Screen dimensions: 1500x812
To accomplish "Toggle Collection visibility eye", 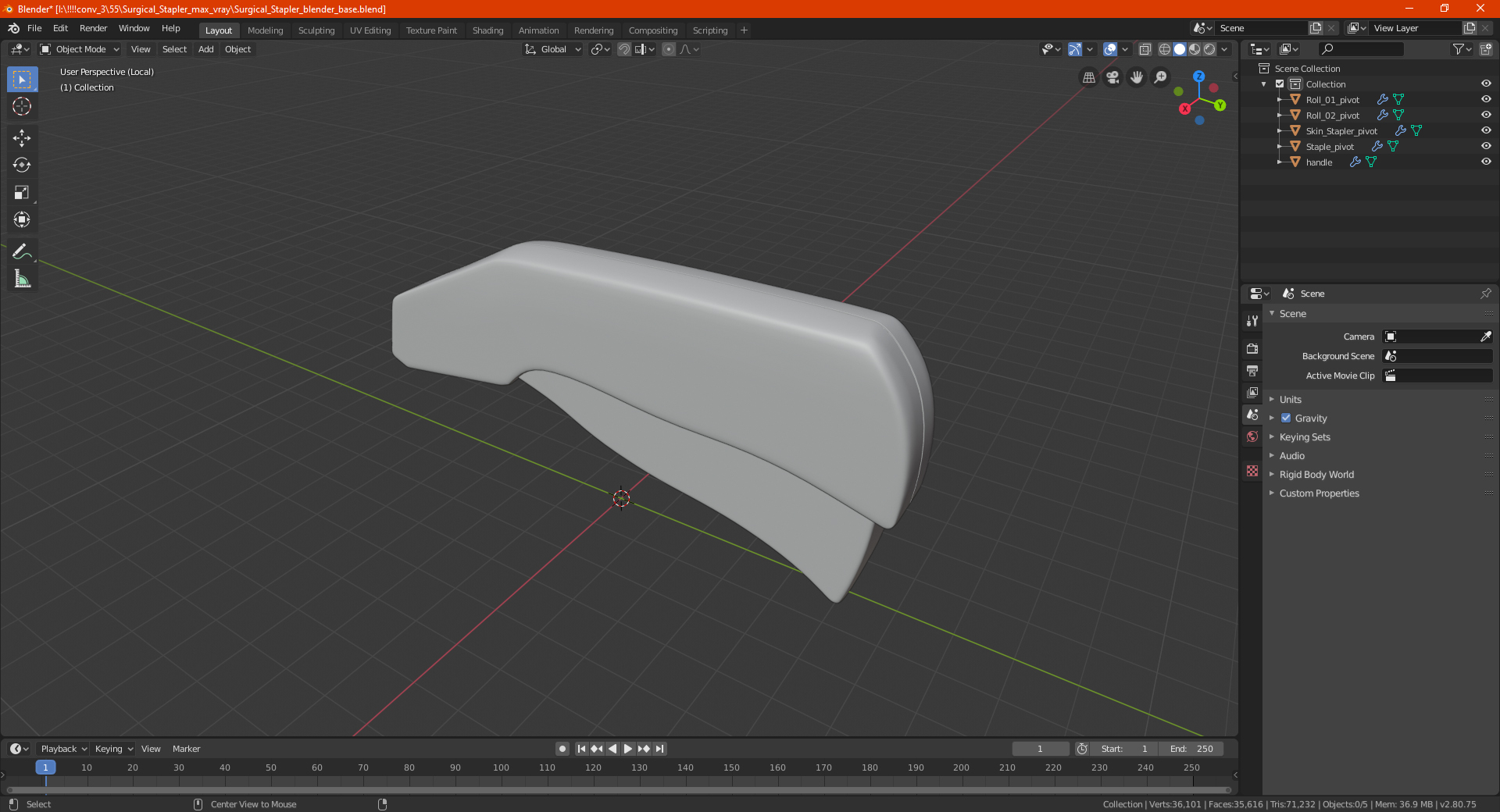I will [x=1486, y=84].
